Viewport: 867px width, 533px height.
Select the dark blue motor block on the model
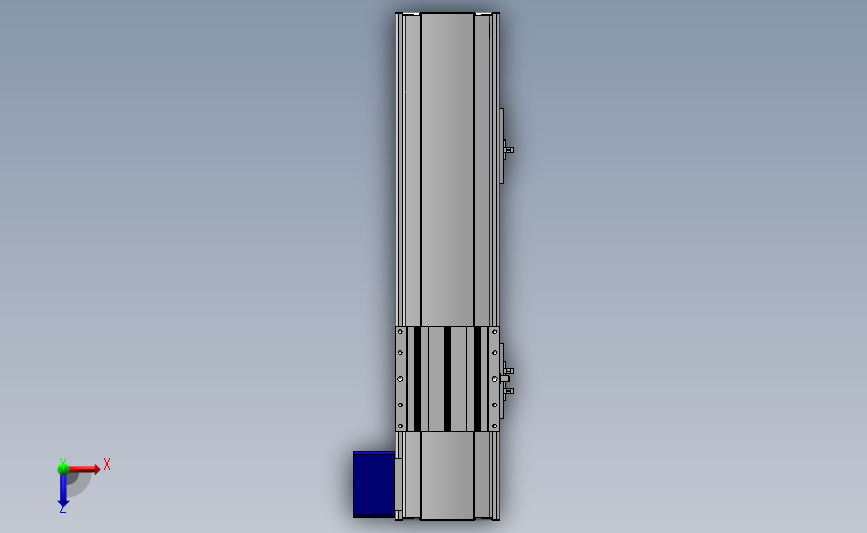[x=374, y=484]
